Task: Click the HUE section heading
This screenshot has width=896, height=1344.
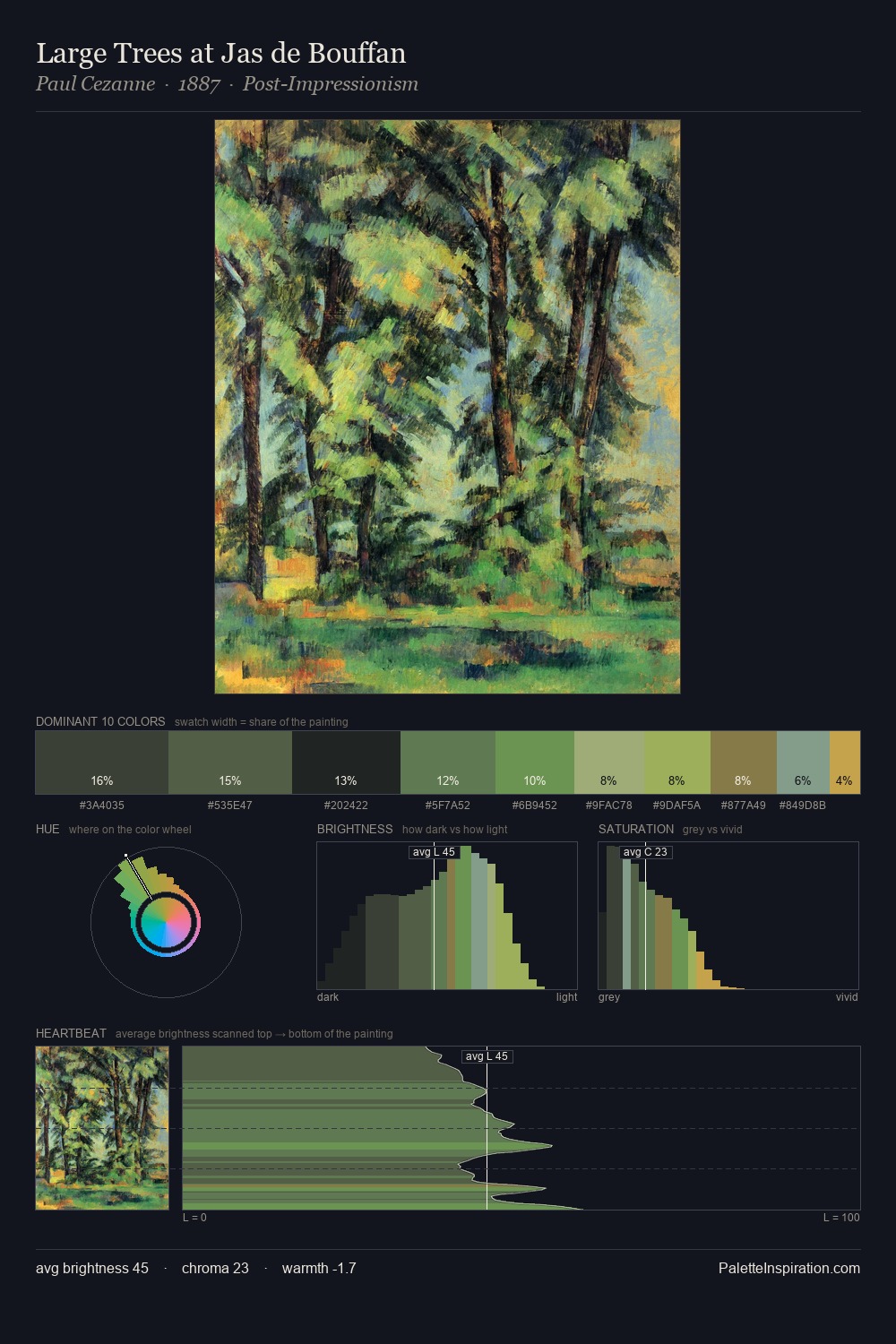Action: (x=47, y=829)
